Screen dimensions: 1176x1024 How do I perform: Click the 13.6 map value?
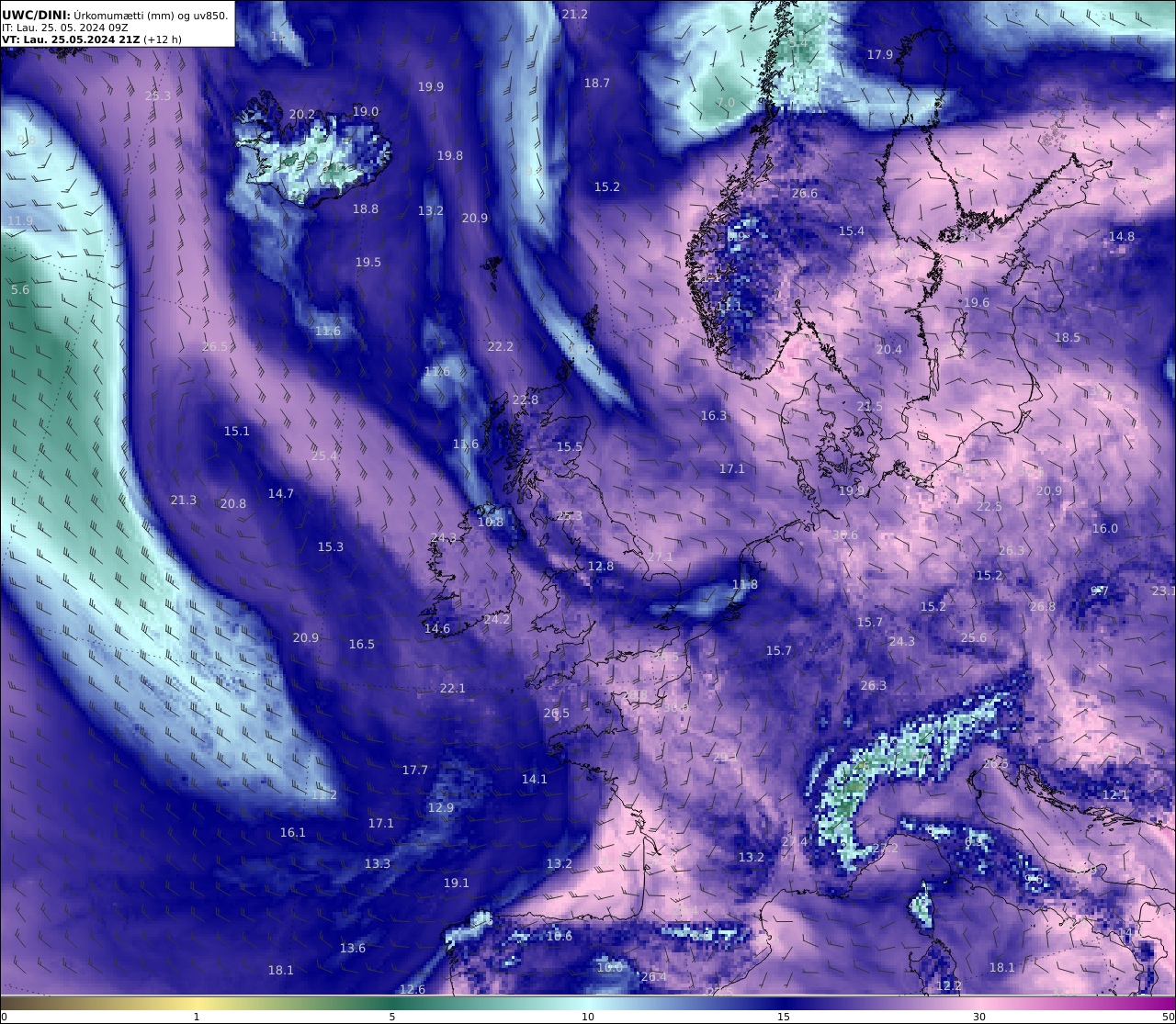(x=353, y=948)
